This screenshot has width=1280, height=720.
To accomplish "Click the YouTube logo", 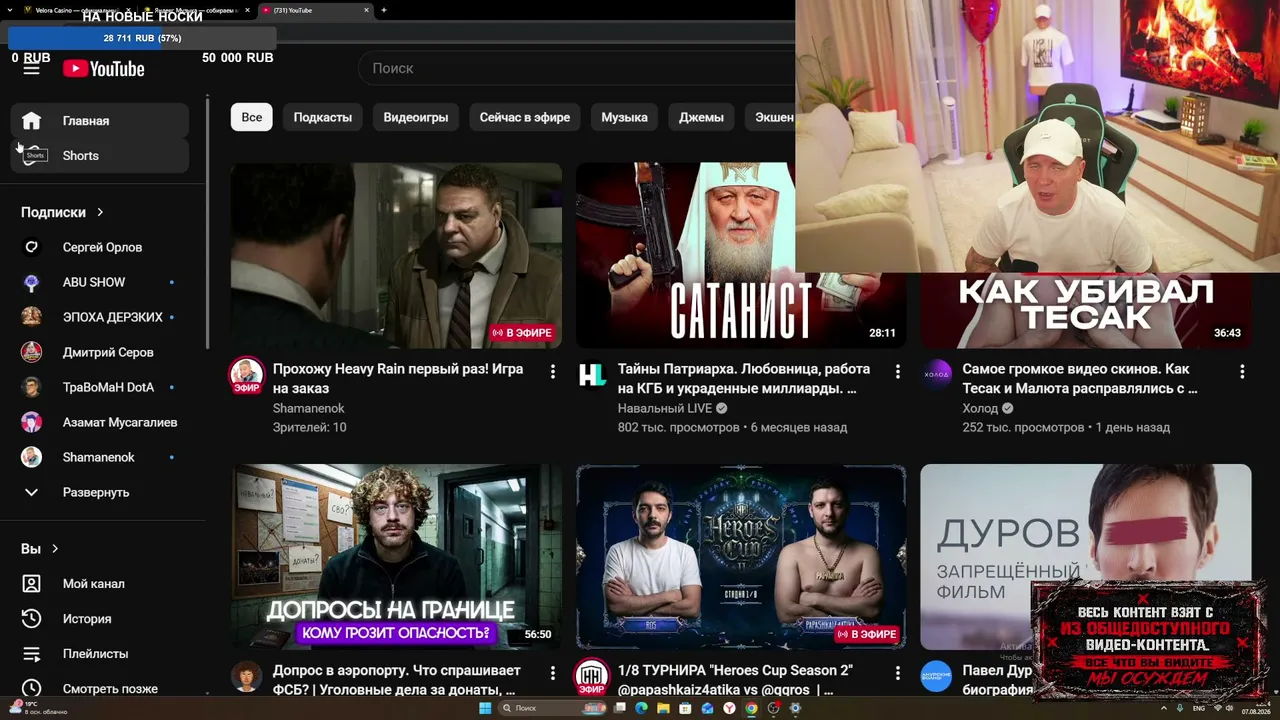I will click(x=104, y=68).
